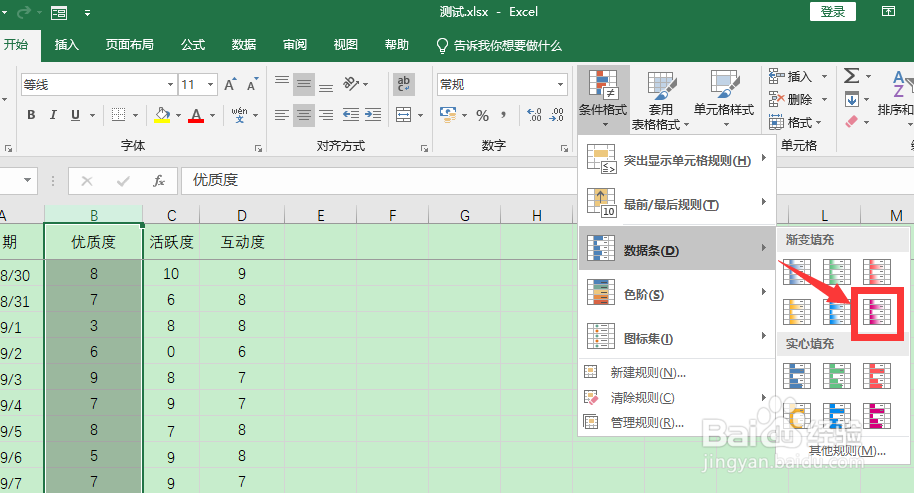Open Format as Table (套用表格格式)

[660, 100]
